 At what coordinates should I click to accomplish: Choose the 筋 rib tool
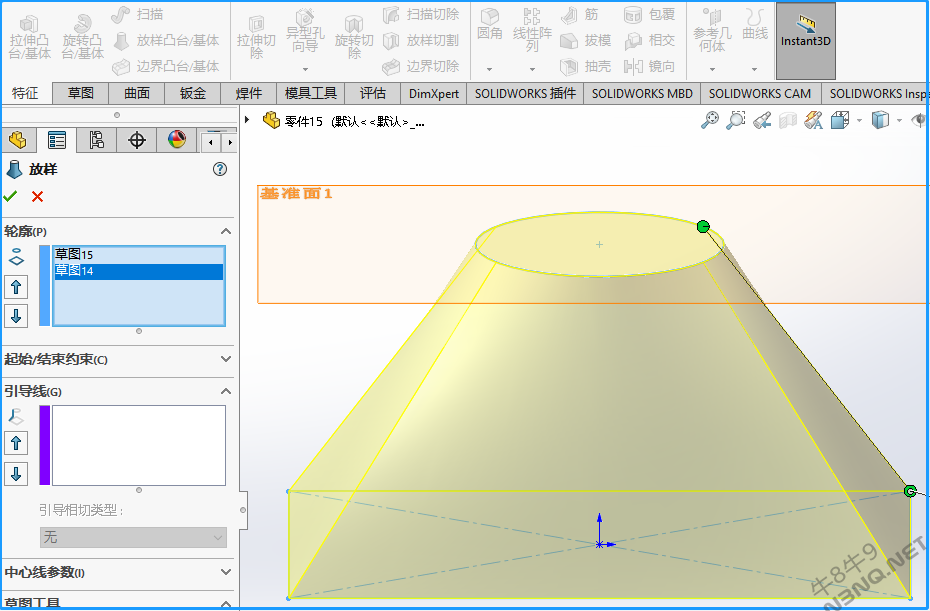tap(579, 14)
